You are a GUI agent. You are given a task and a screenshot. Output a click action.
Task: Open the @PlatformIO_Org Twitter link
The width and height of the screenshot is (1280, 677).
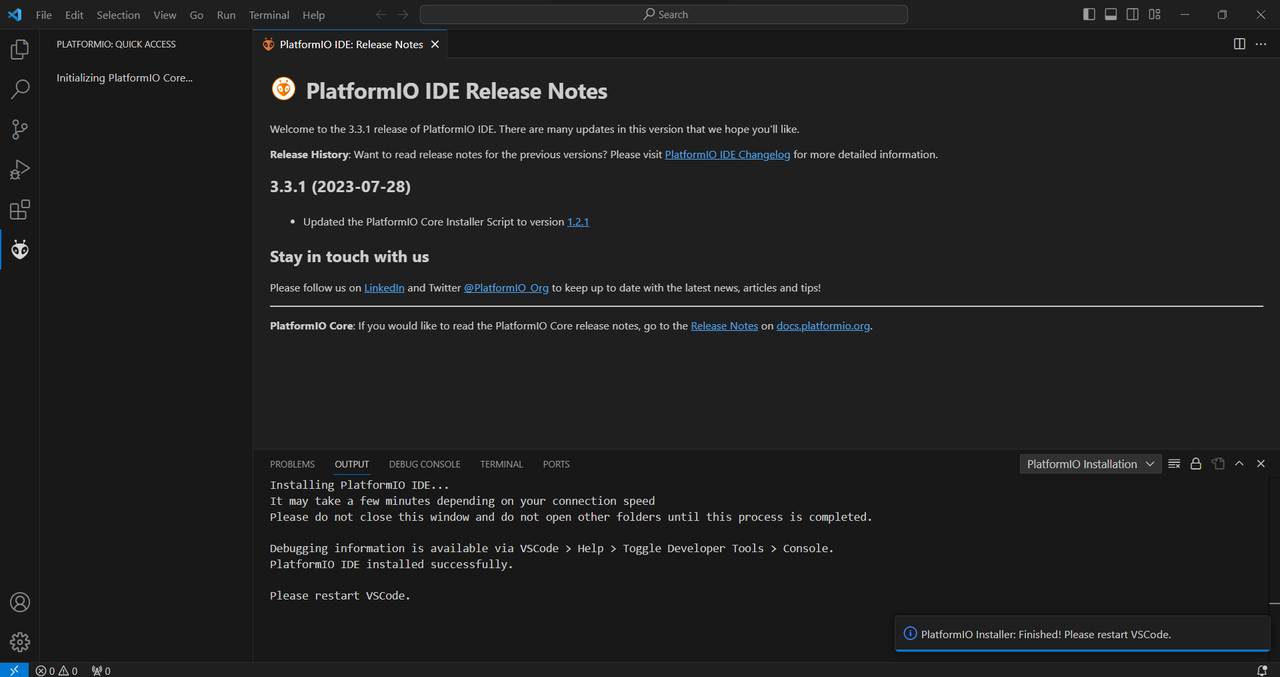click(x=506, y=288)
